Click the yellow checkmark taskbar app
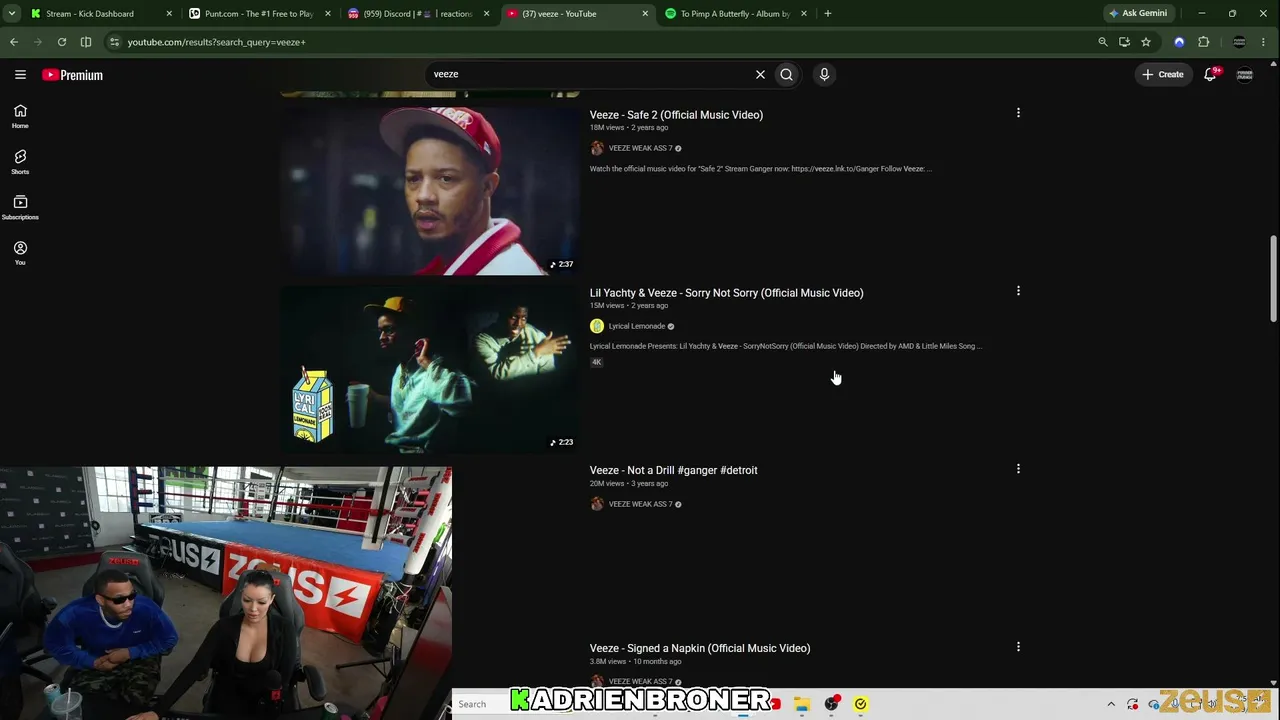 pyautogui.click(x=860, y=704)
